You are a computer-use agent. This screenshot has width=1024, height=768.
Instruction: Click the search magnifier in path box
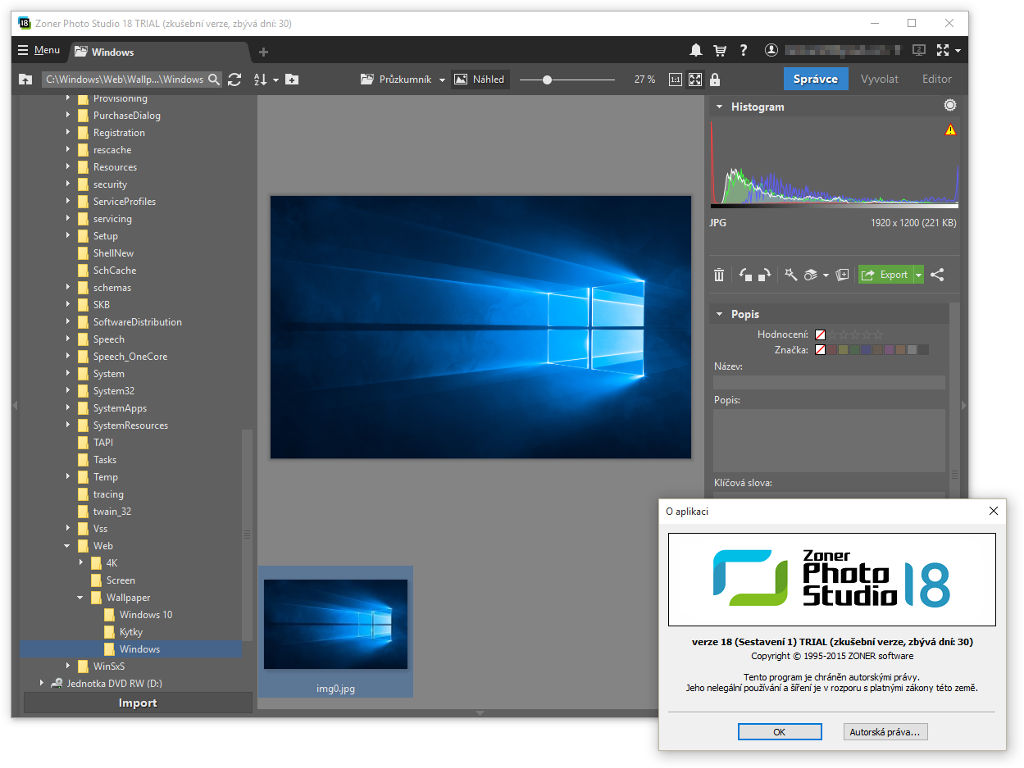click(214, 79)
